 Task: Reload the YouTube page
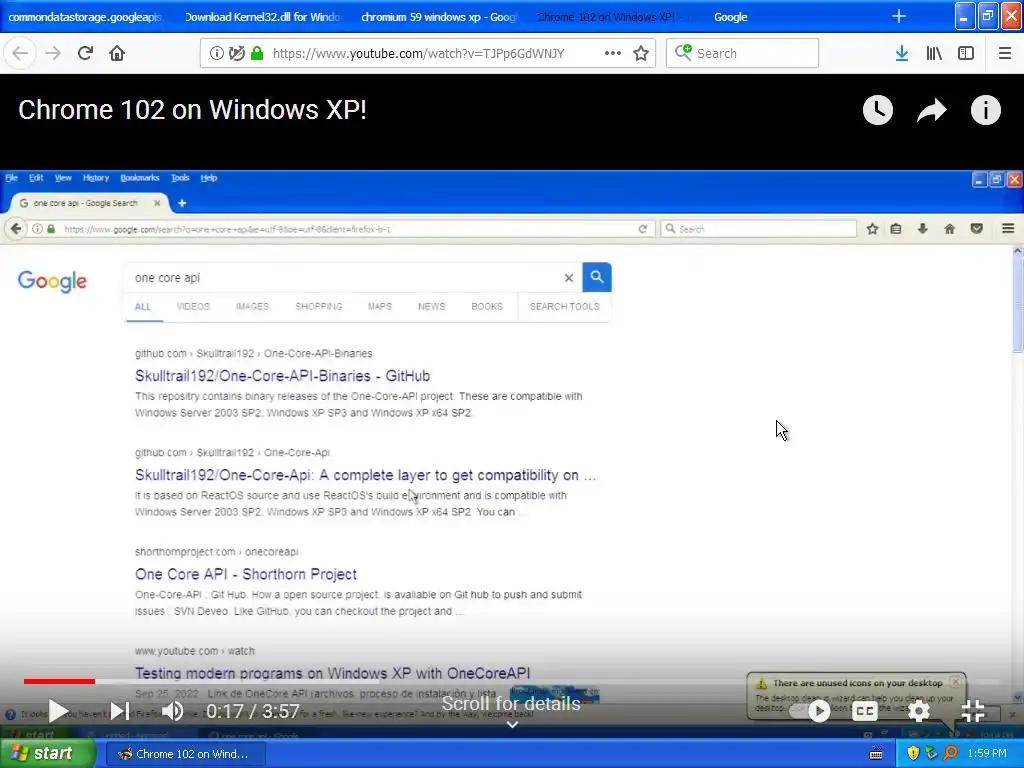point(85,53)
